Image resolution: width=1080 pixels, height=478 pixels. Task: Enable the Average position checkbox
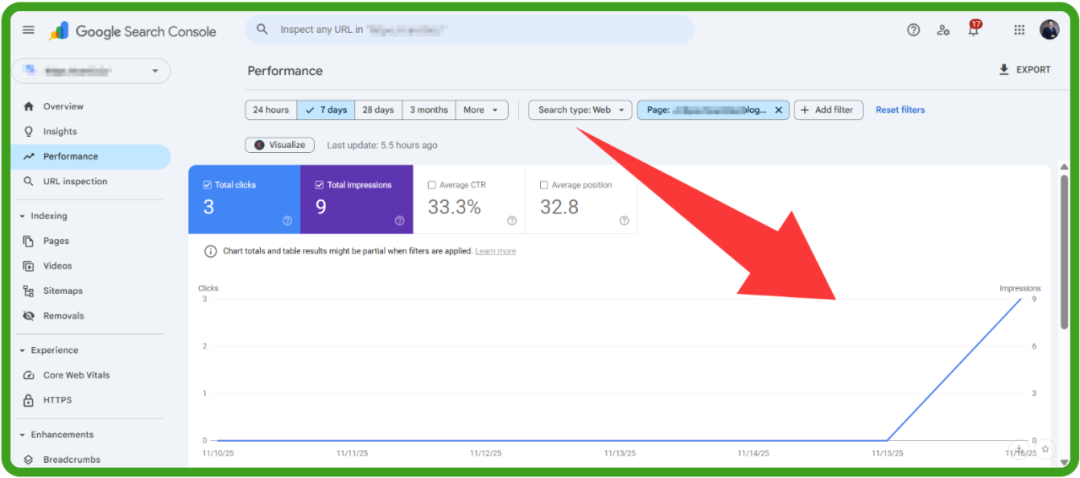click(x=544, y=185)
